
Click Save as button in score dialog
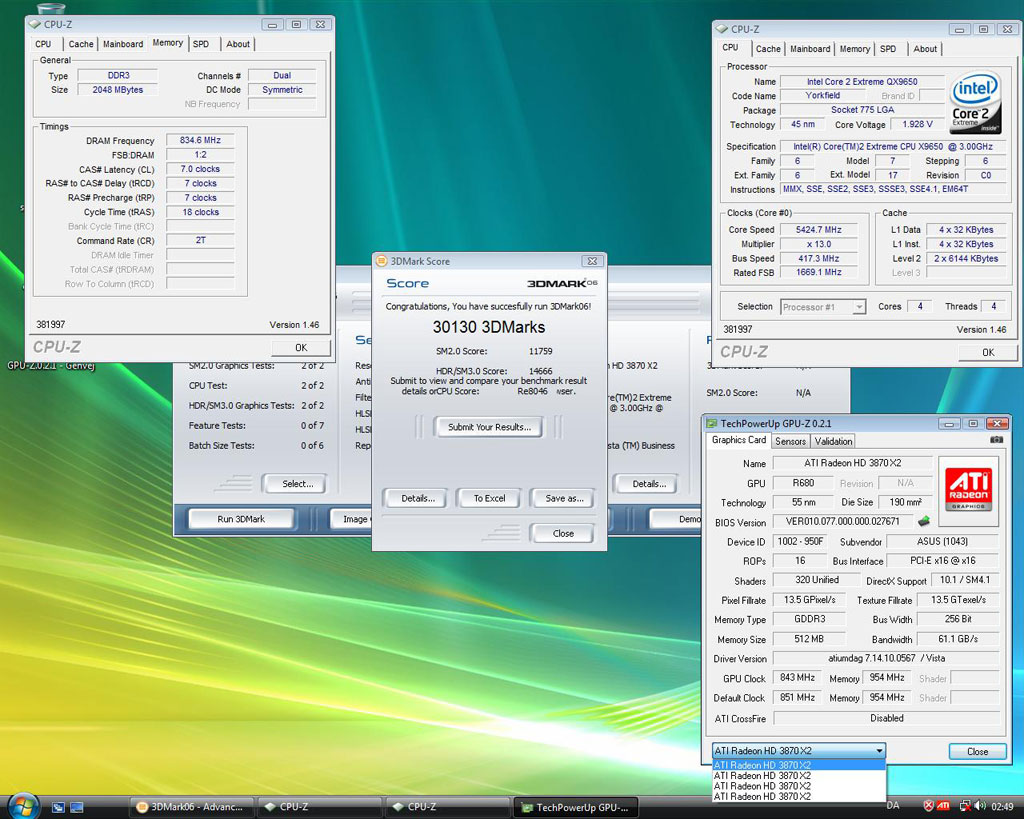pyautogui.click(x=564, y=498)
